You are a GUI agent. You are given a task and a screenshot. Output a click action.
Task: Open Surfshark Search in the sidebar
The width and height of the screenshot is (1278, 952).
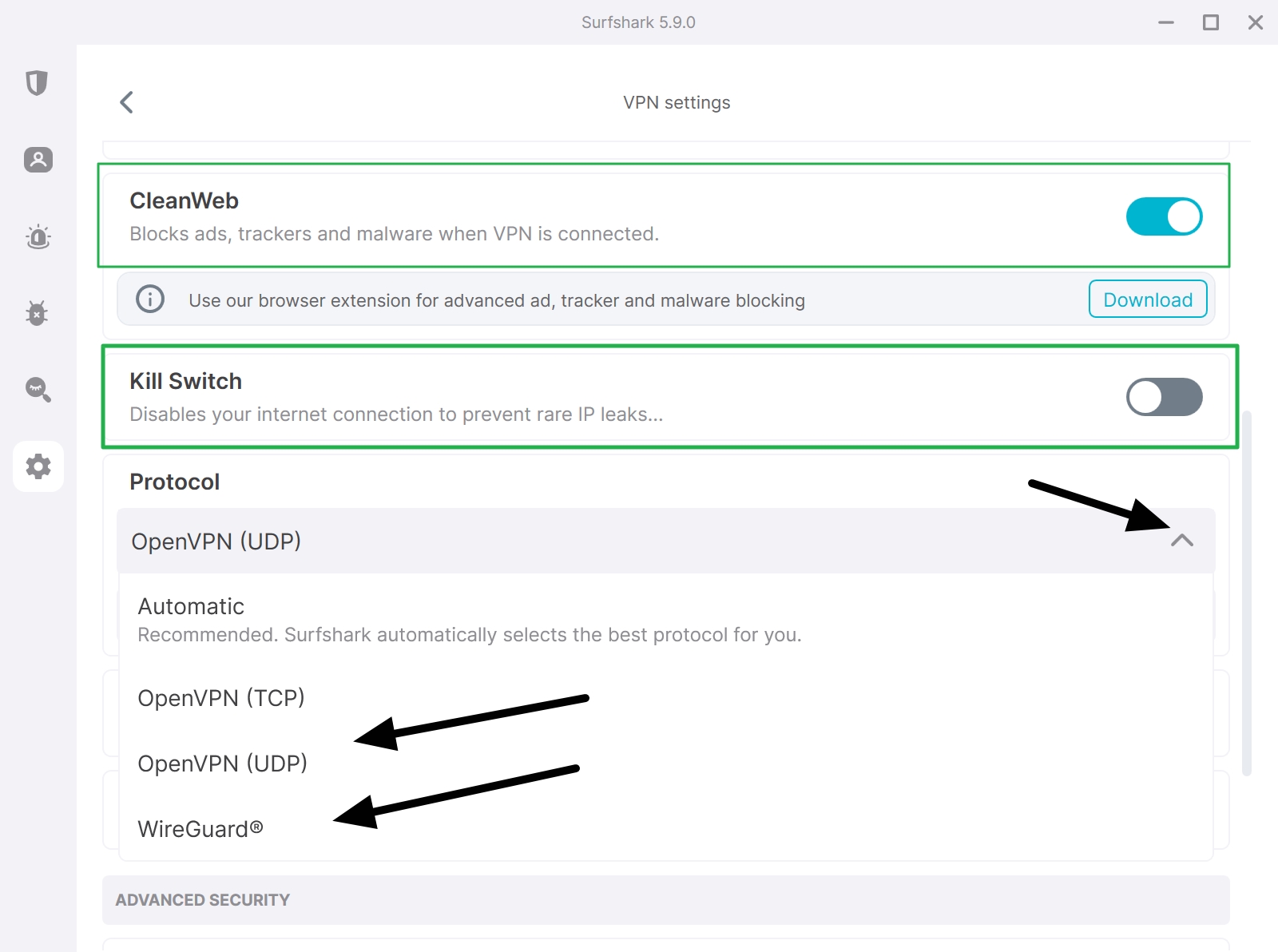(x=38, y=390)
